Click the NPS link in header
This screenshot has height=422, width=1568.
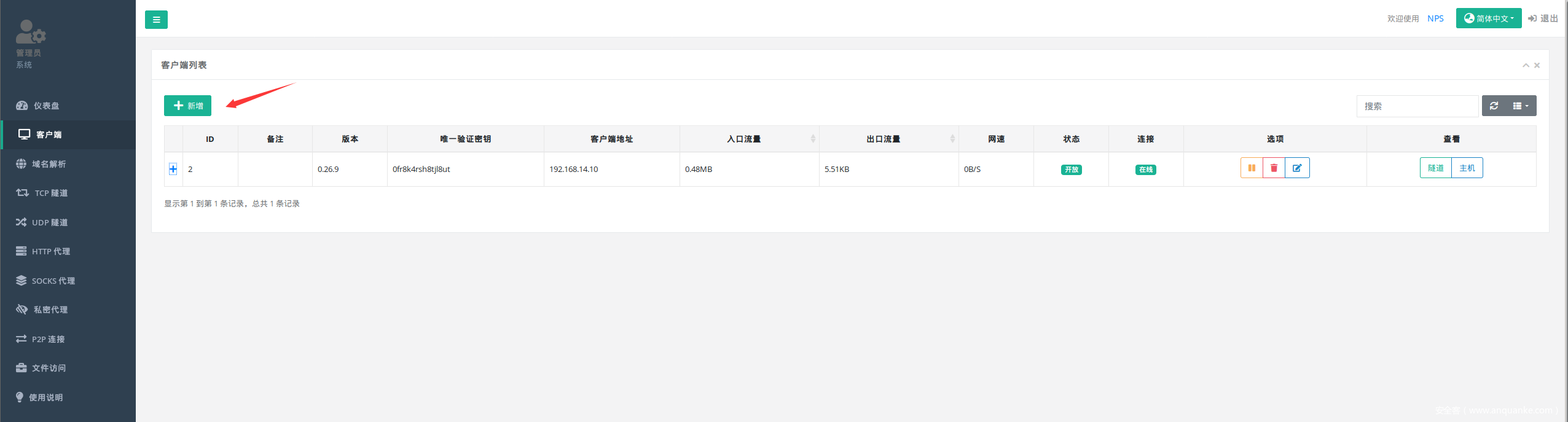(1435, 18)
